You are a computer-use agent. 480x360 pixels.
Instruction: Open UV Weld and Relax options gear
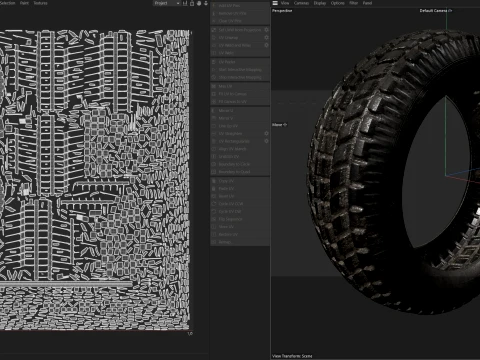pos(266,45)
